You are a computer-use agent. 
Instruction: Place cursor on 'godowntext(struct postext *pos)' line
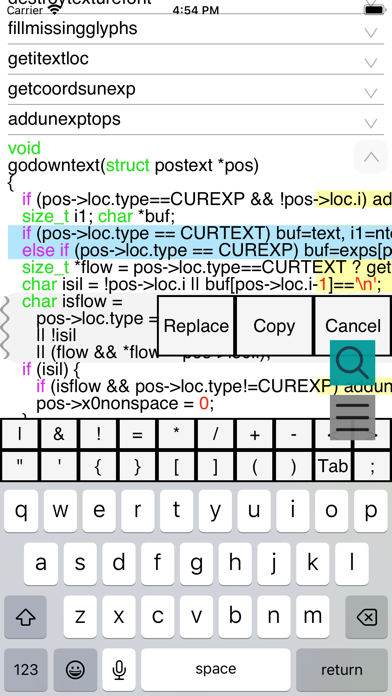coord(133,166)
